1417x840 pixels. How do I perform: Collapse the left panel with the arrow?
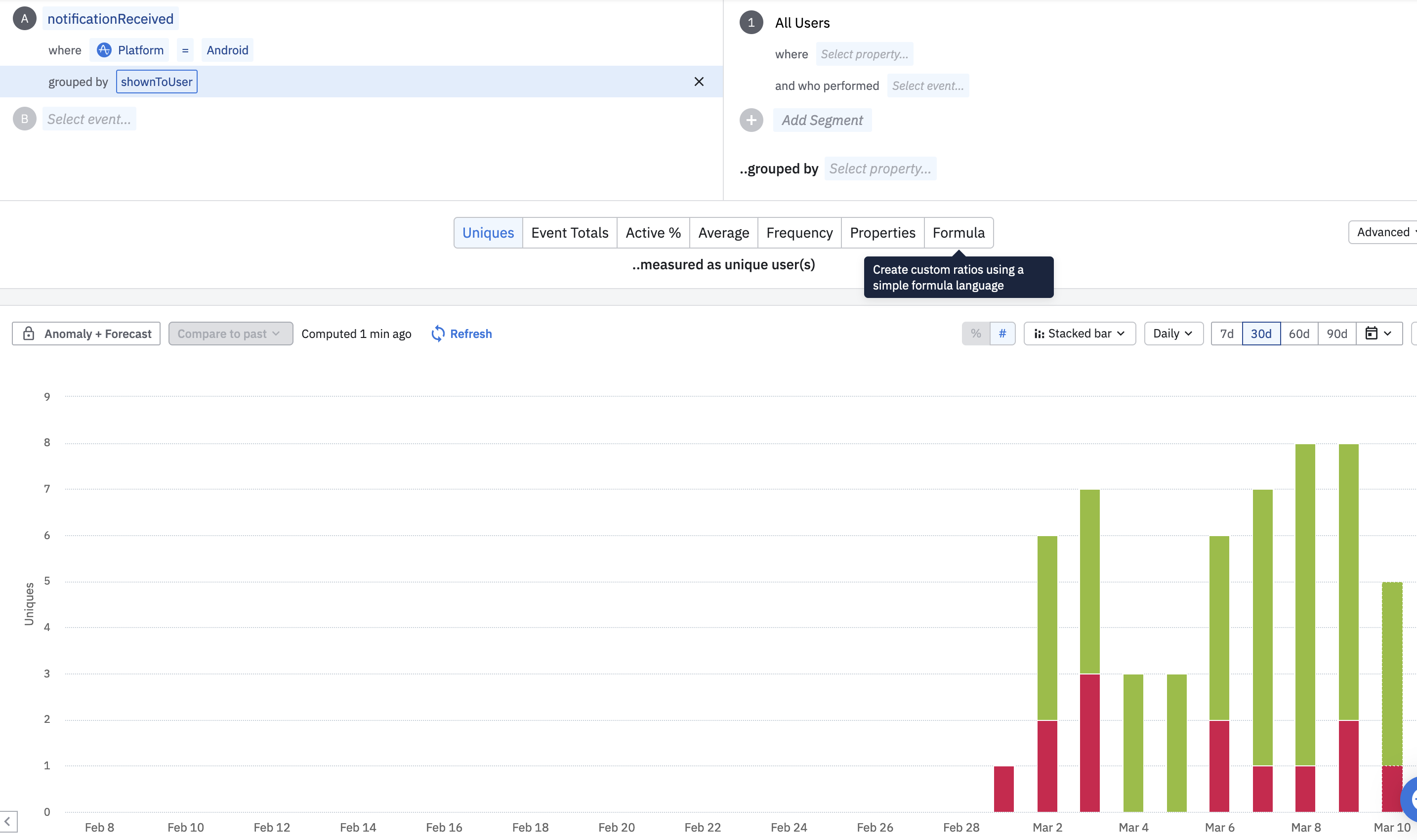click(x=8, y=821)
